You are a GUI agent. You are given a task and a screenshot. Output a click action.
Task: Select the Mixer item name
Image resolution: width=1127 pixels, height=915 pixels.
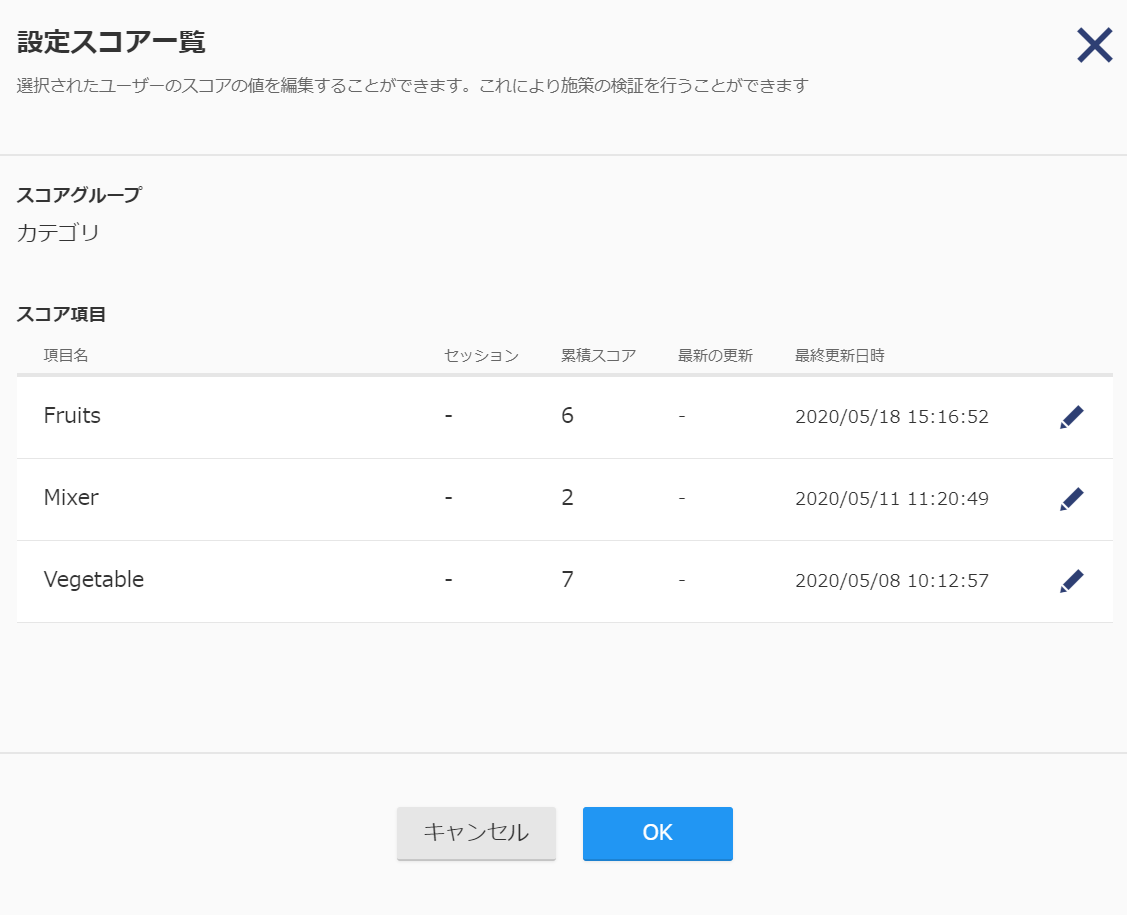pos(71,497)
